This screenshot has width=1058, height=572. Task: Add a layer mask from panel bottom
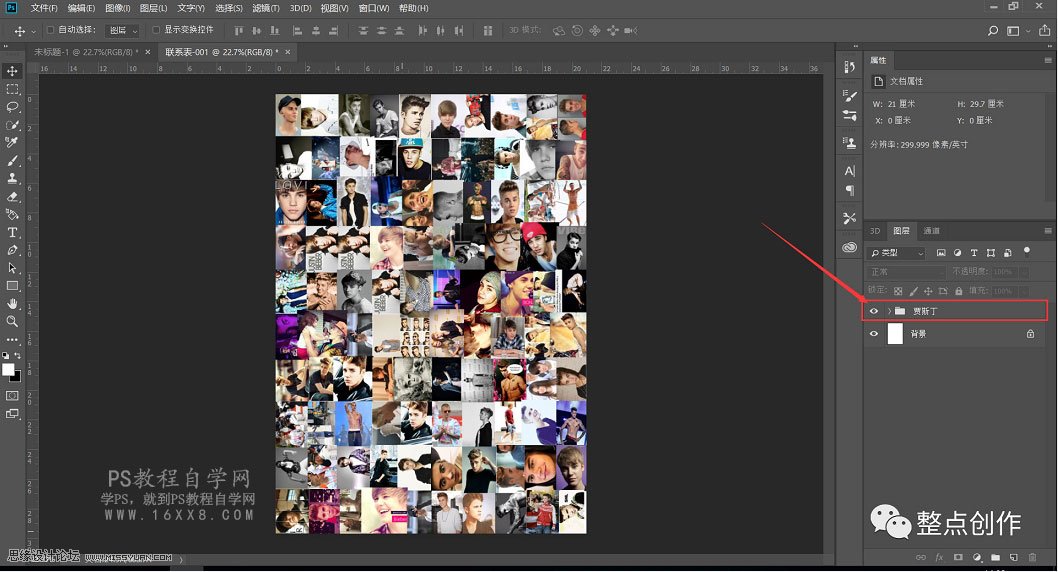click(x=957, y=557)
